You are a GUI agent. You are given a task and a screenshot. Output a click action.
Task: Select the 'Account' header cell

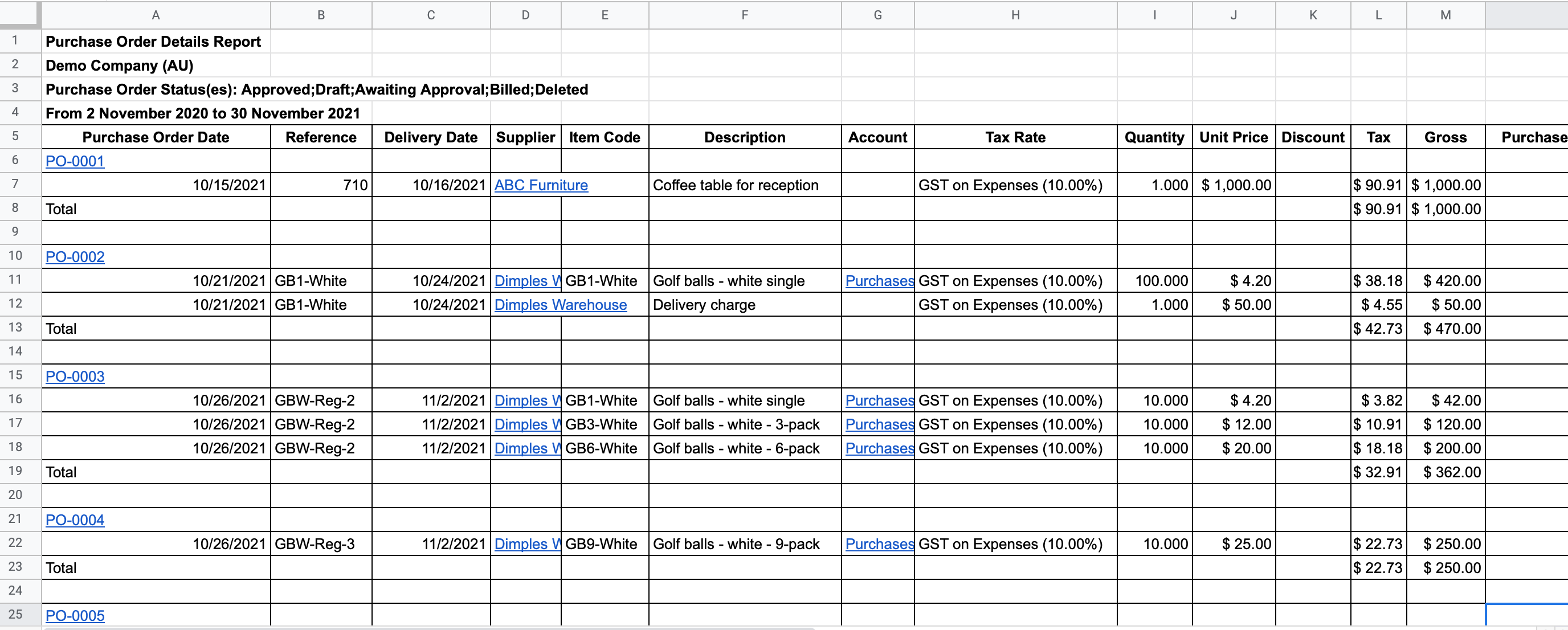pyautogui.click(x=878, y=138)
